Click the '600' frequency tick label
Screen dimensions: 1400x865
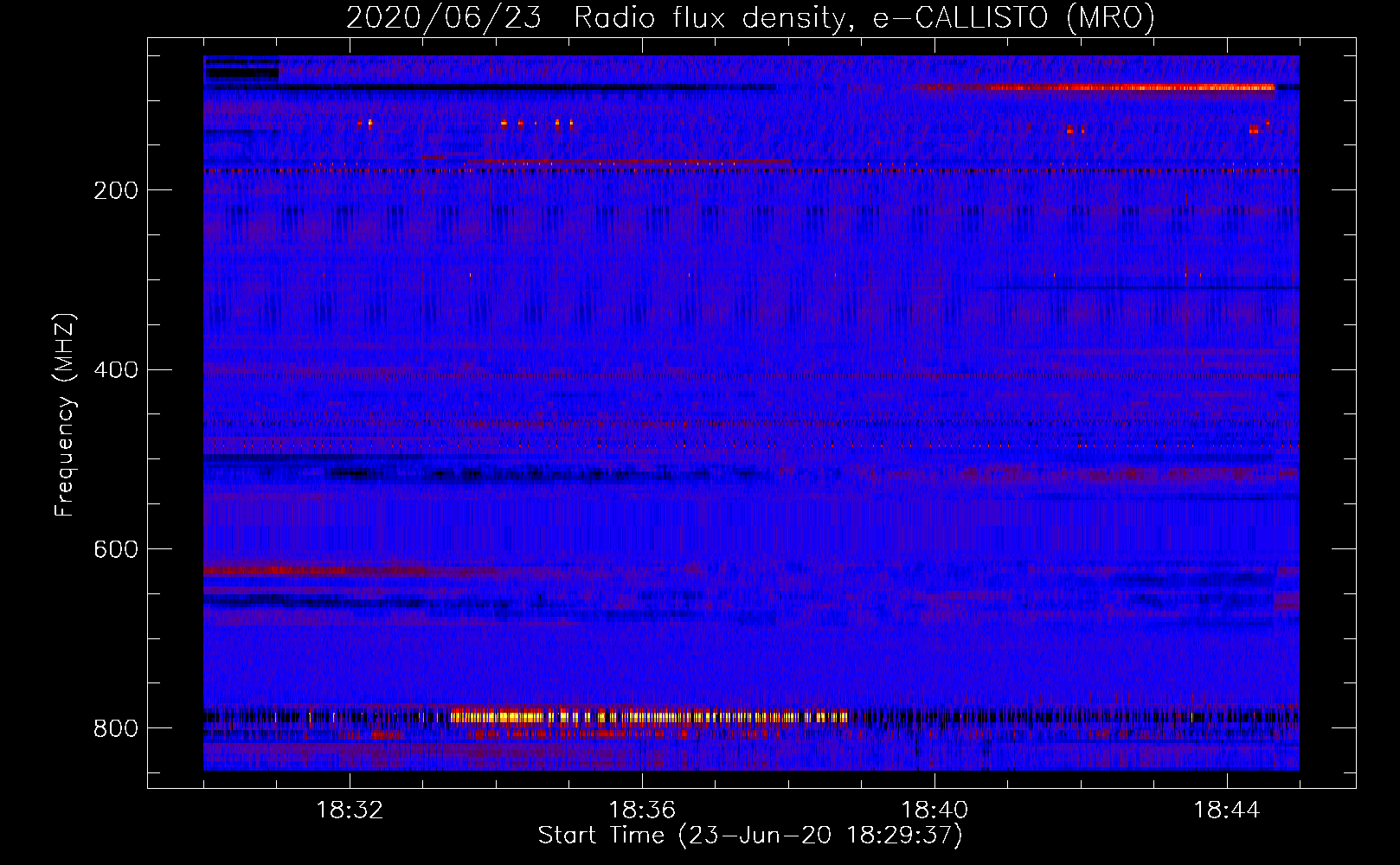coord(116,549)
